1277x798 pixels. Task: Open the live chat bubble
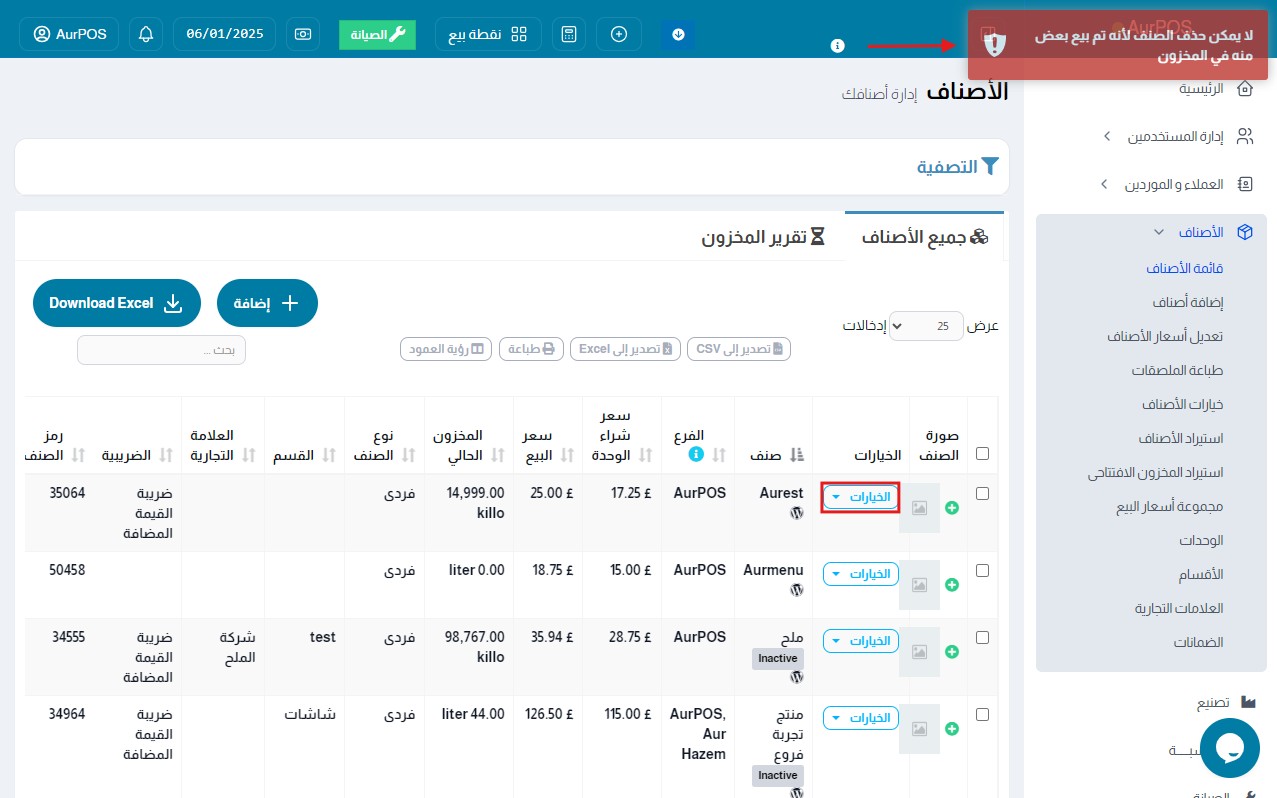(x=1229, y=748)
